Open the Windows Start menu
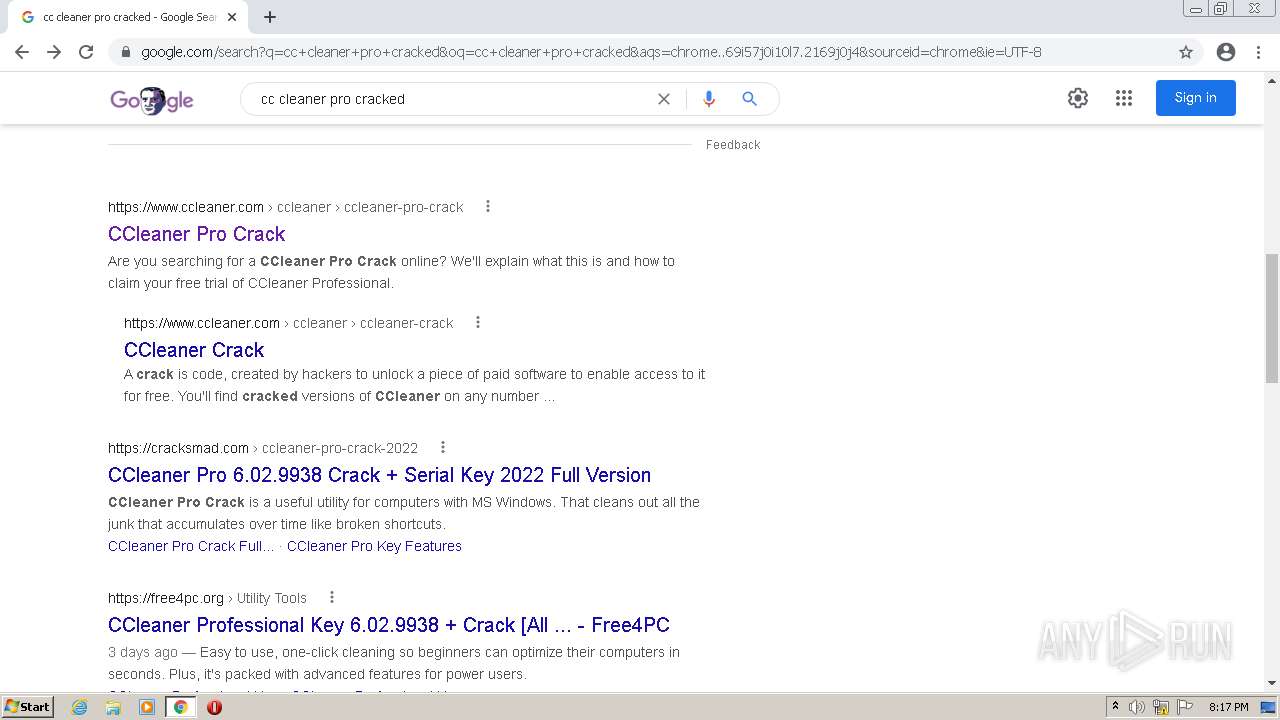Image resolution: width=1280 pixels, height=720 pixels. pyautogui.click(x=28, y=707)
